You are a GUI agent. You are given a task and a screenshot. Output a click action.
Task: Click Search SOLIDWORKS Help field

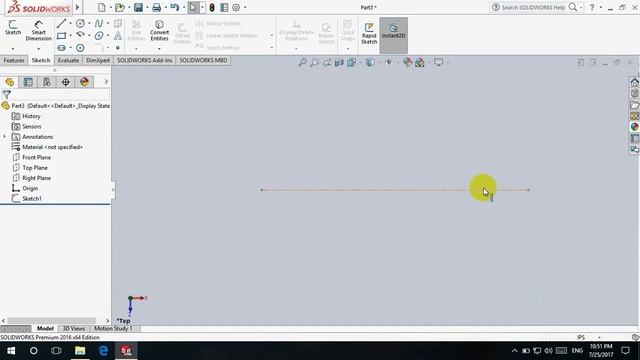(533, 7)
